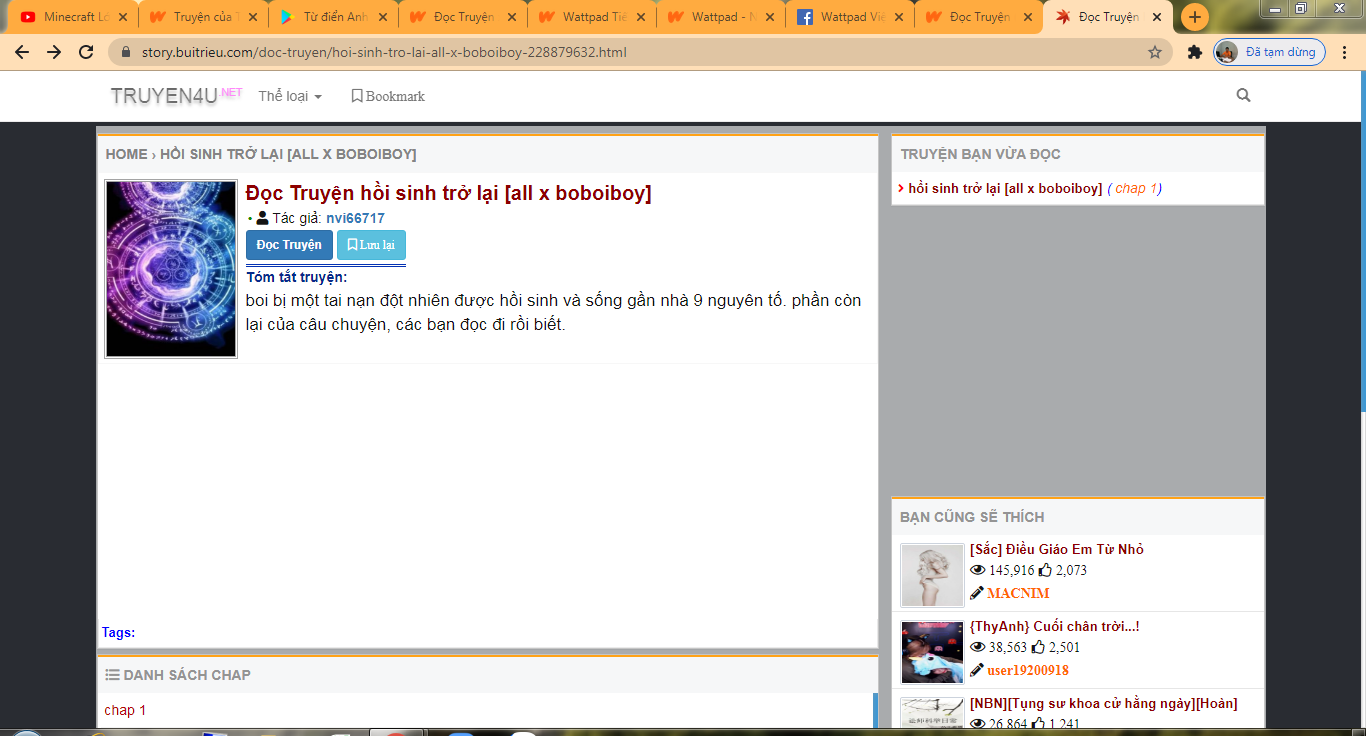
Task: Open the Chrome extensions puzzle icon
Action: pos(1194,52)
